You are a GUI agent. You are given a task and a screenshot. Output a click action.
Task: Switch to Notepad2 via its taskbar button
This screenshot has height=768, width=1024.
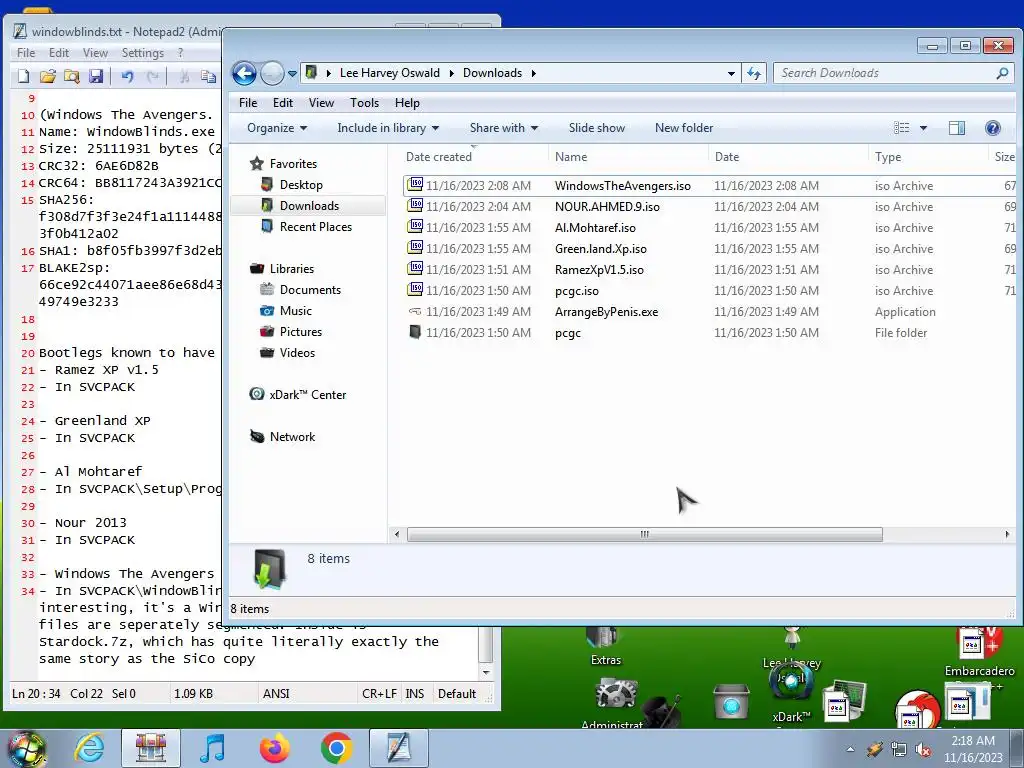[398, 748]
